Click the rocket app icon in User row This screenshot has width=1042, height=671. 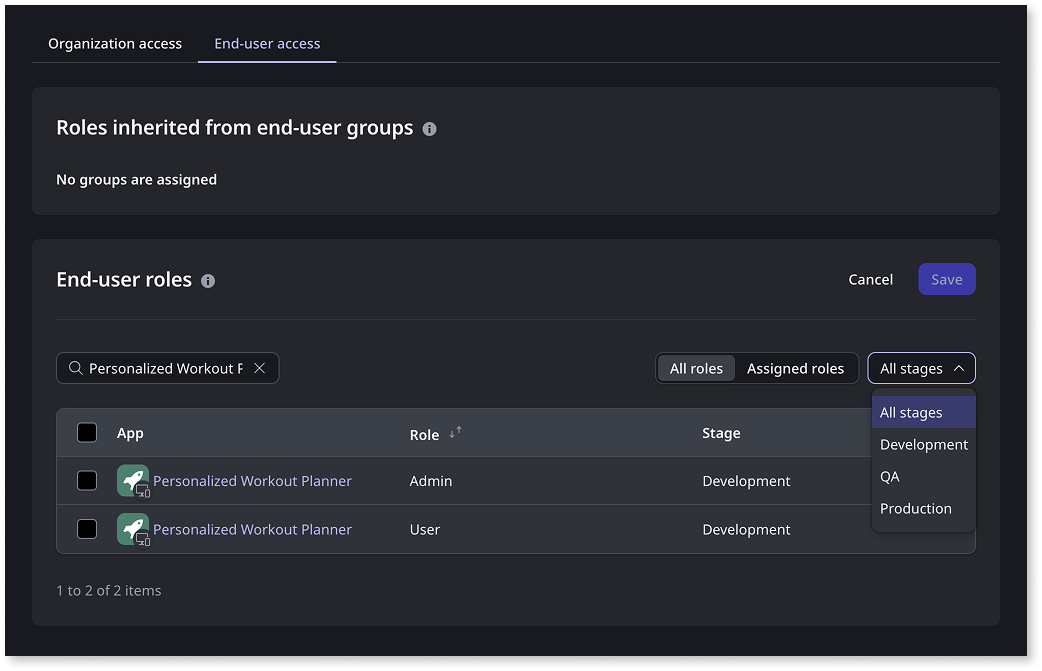coord(133,529)
